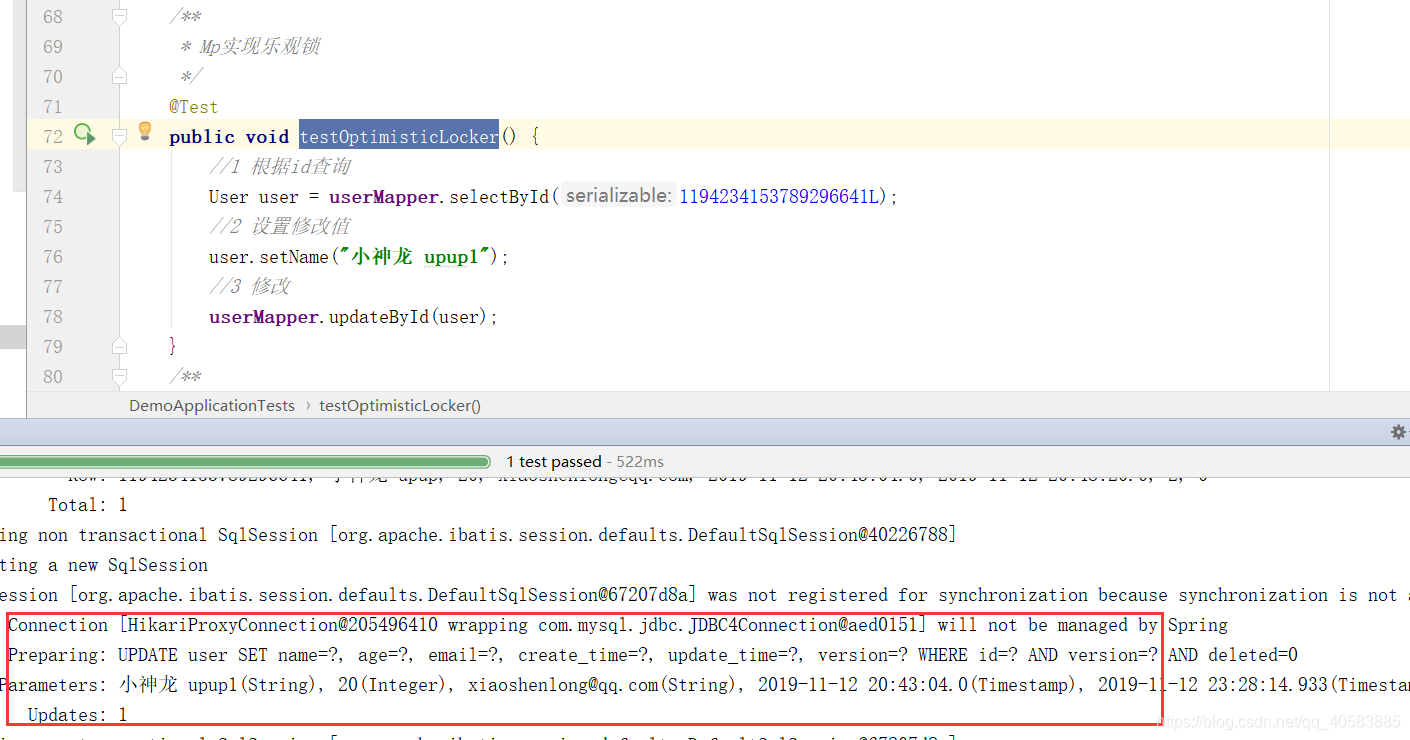1410x740 pixels.
Task: Click the "Updates: 1" console line
Action: coord(78,715)
